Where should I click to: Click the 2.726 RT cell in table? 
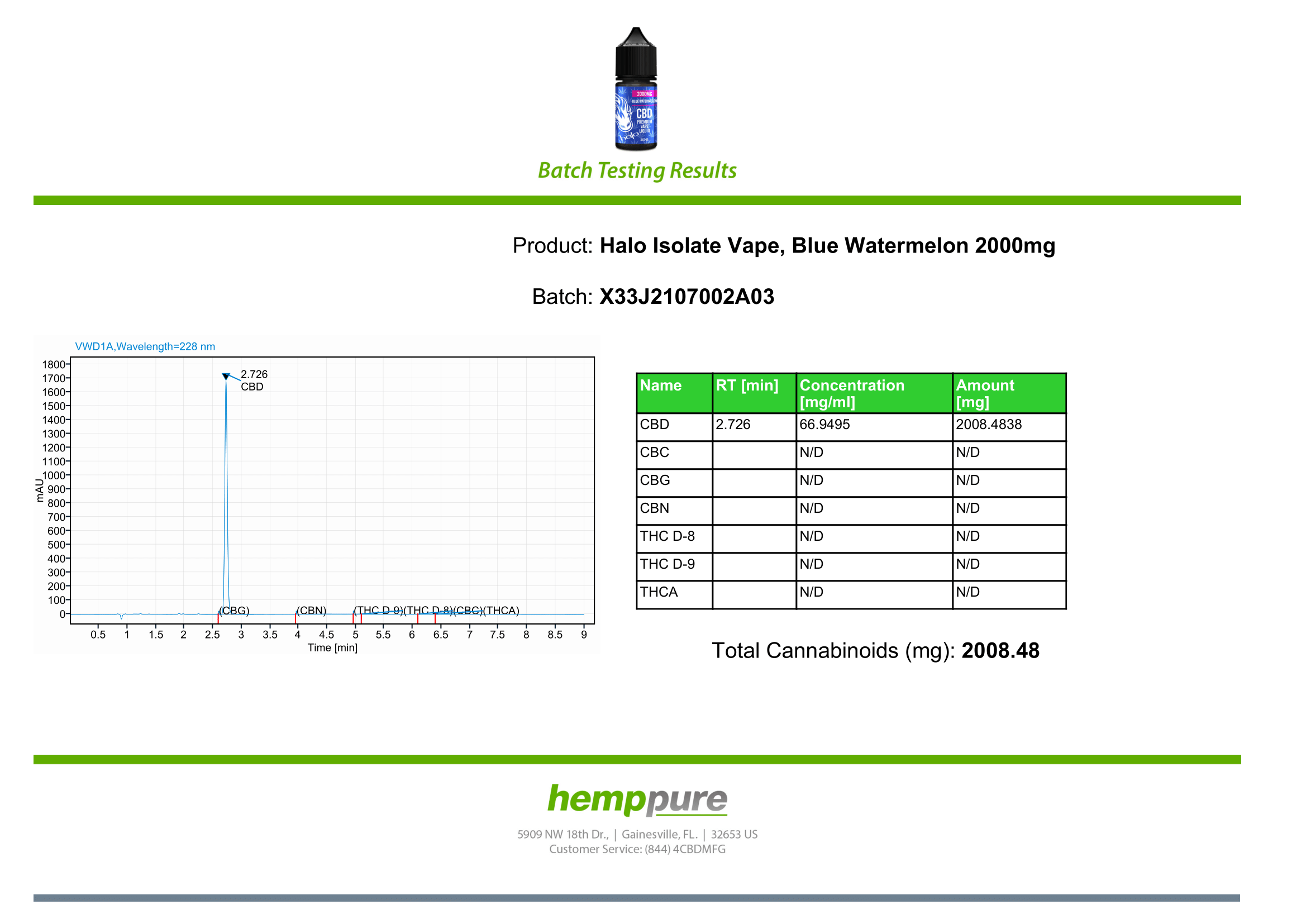pos(754,427)
